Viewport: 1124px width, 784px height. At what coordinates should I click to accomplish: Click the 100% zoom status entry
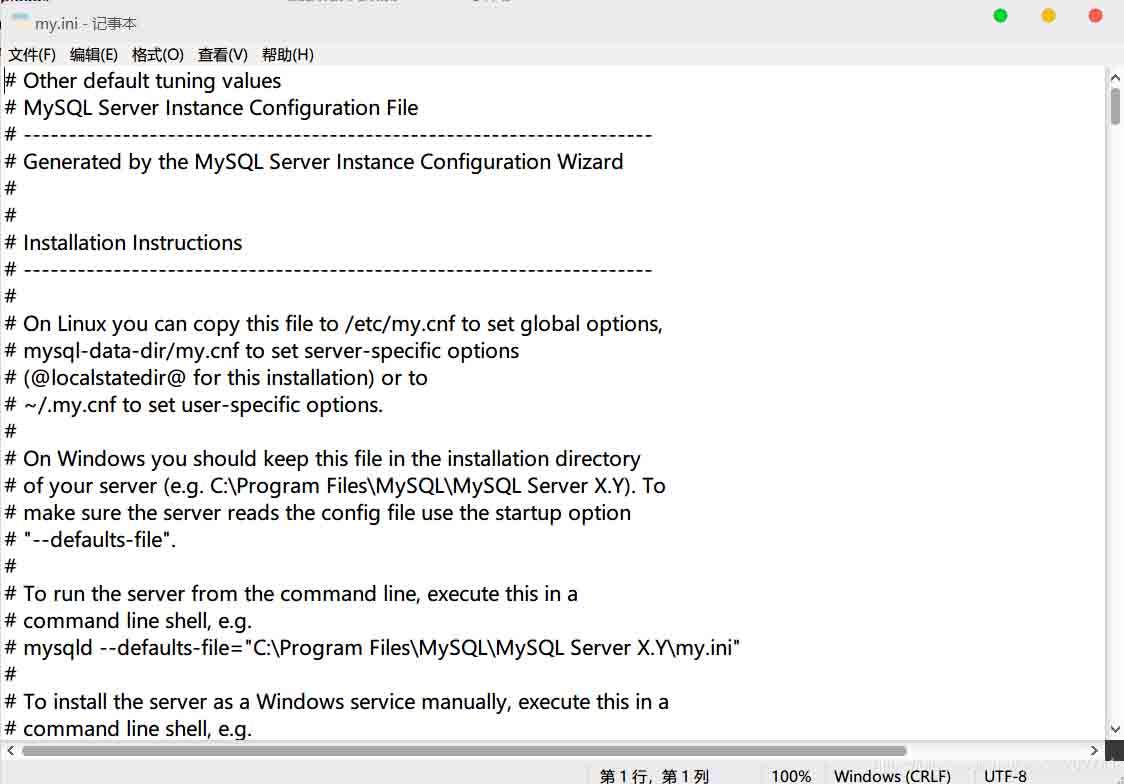(x=791, y=776)
